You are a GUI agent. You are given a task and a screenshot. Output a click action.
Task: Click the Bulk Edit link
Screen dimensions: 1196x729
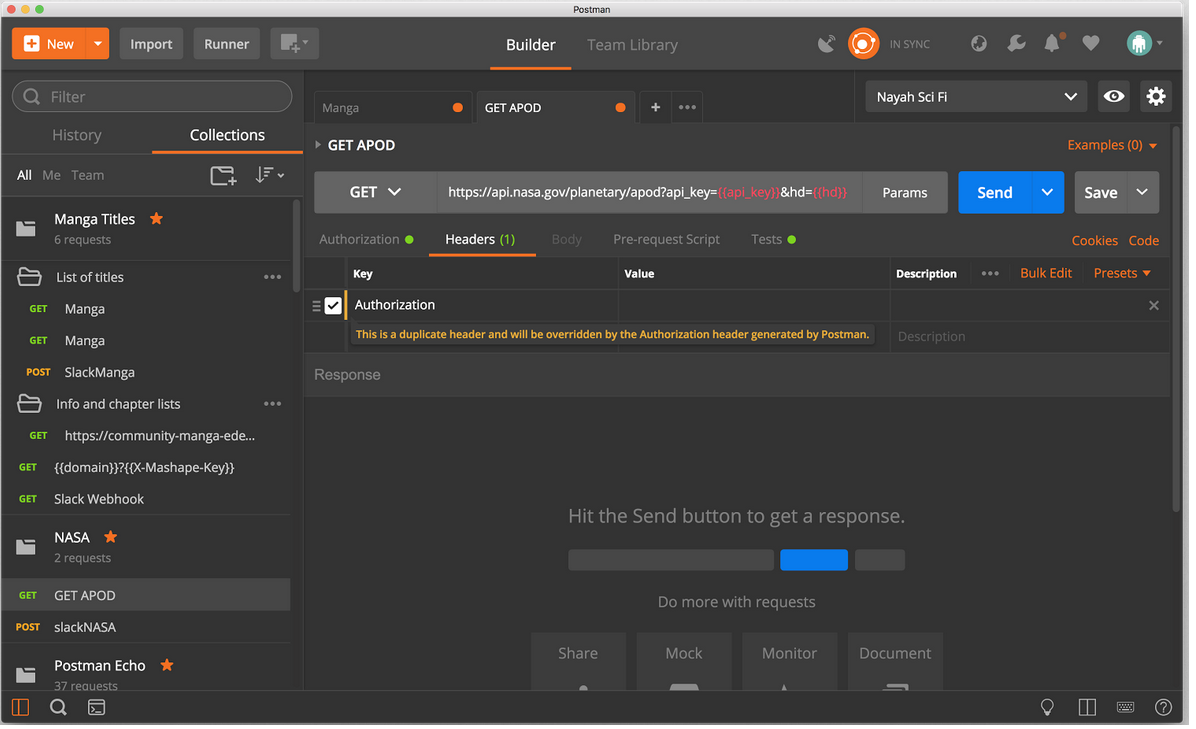[x=1046, y=274]
